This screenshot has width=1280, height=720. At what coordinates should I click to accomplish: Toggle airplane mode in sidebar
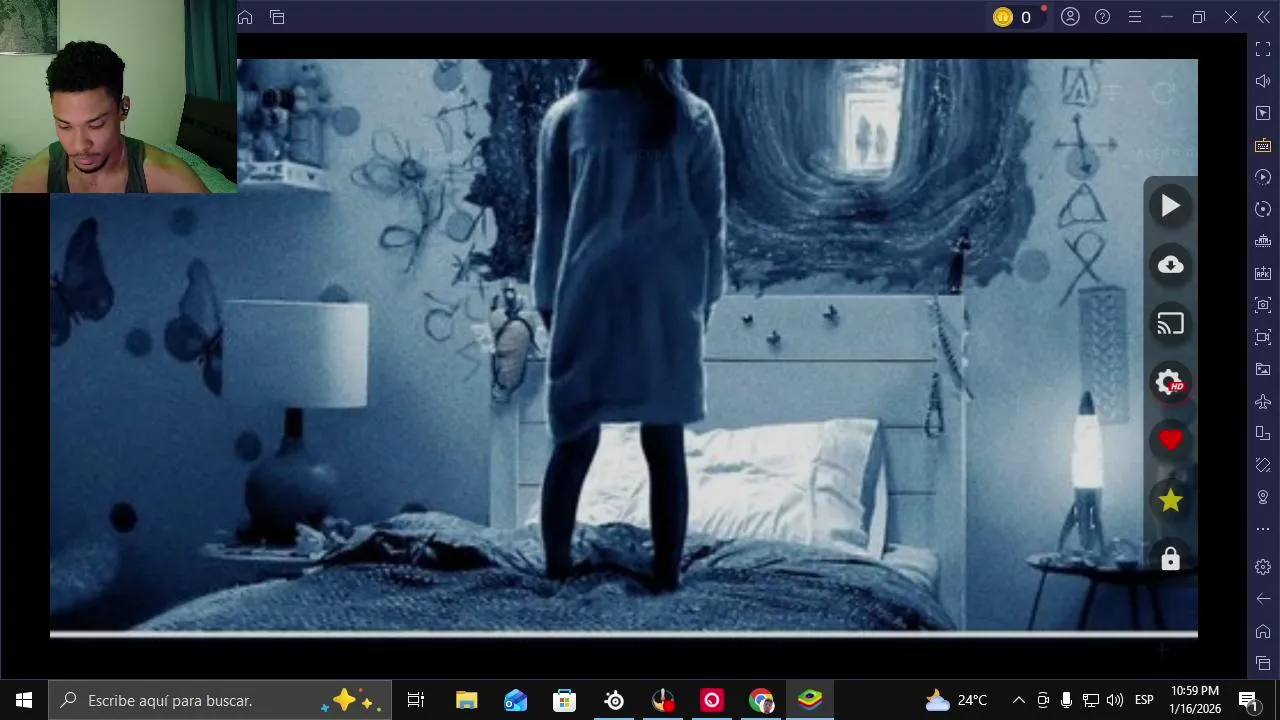(x=1263, y=401)
